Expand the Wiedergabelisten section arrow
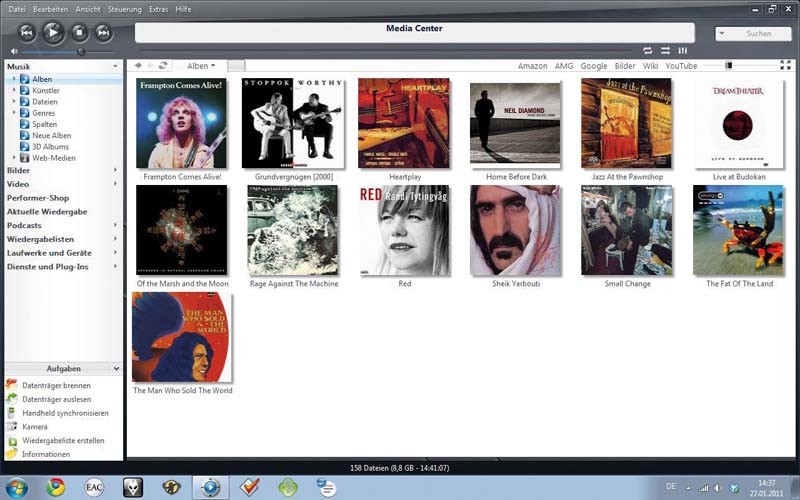The image size is (800, 500). coord(115,239)
